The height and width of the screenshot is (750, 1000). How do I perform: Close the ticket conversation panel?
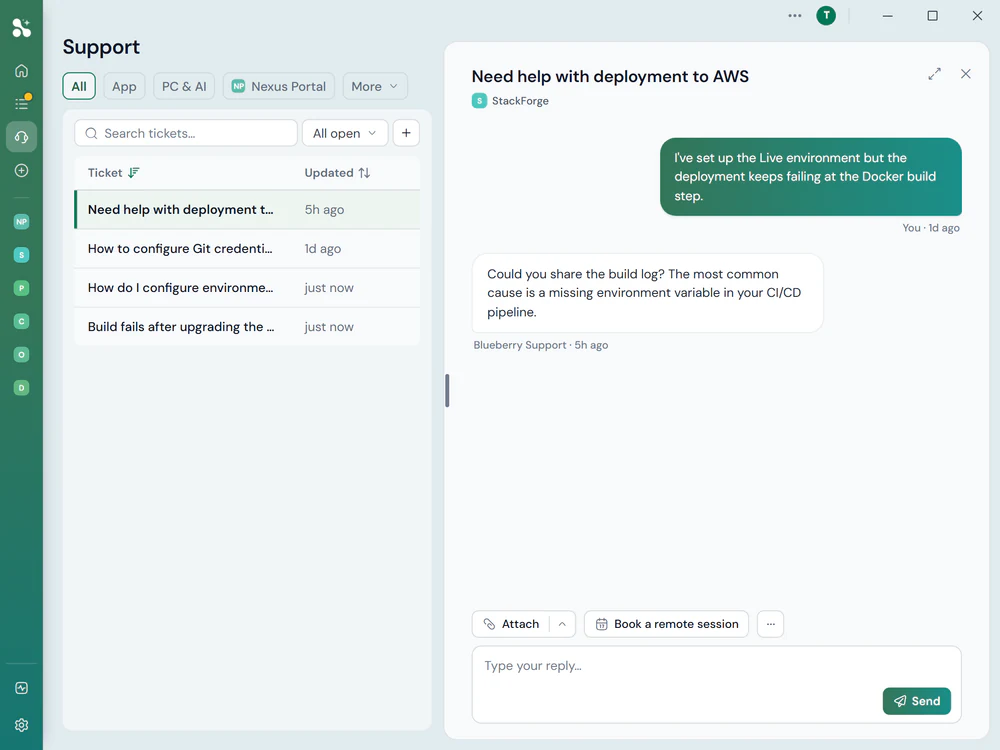click(x=966, y=74)
